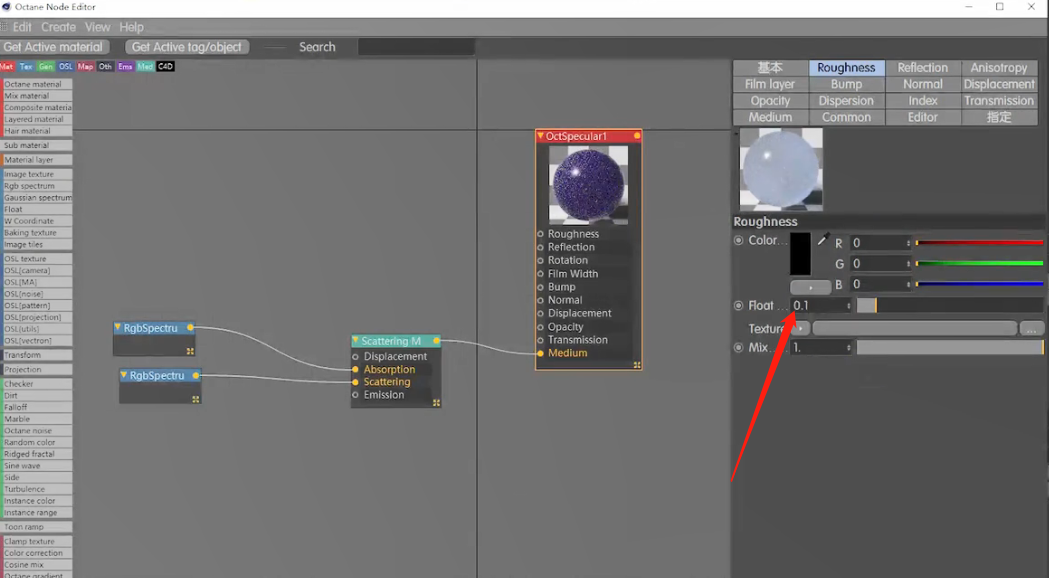Click the Mix value stepper arrows
This screenshot has width=1049, height=578.
pyautogui.click(x=848, y=348)
